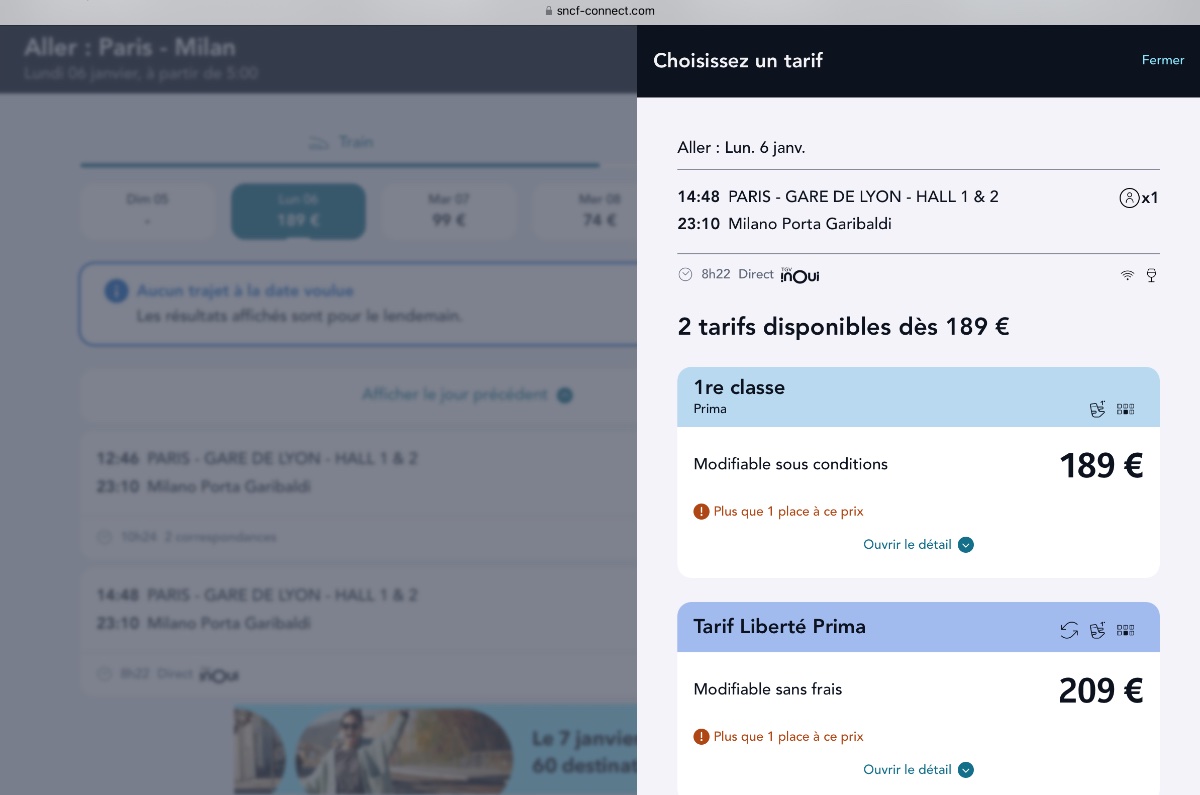Click the warning icon under the 189 € fare
The image size is (1200, 795).
701,512
